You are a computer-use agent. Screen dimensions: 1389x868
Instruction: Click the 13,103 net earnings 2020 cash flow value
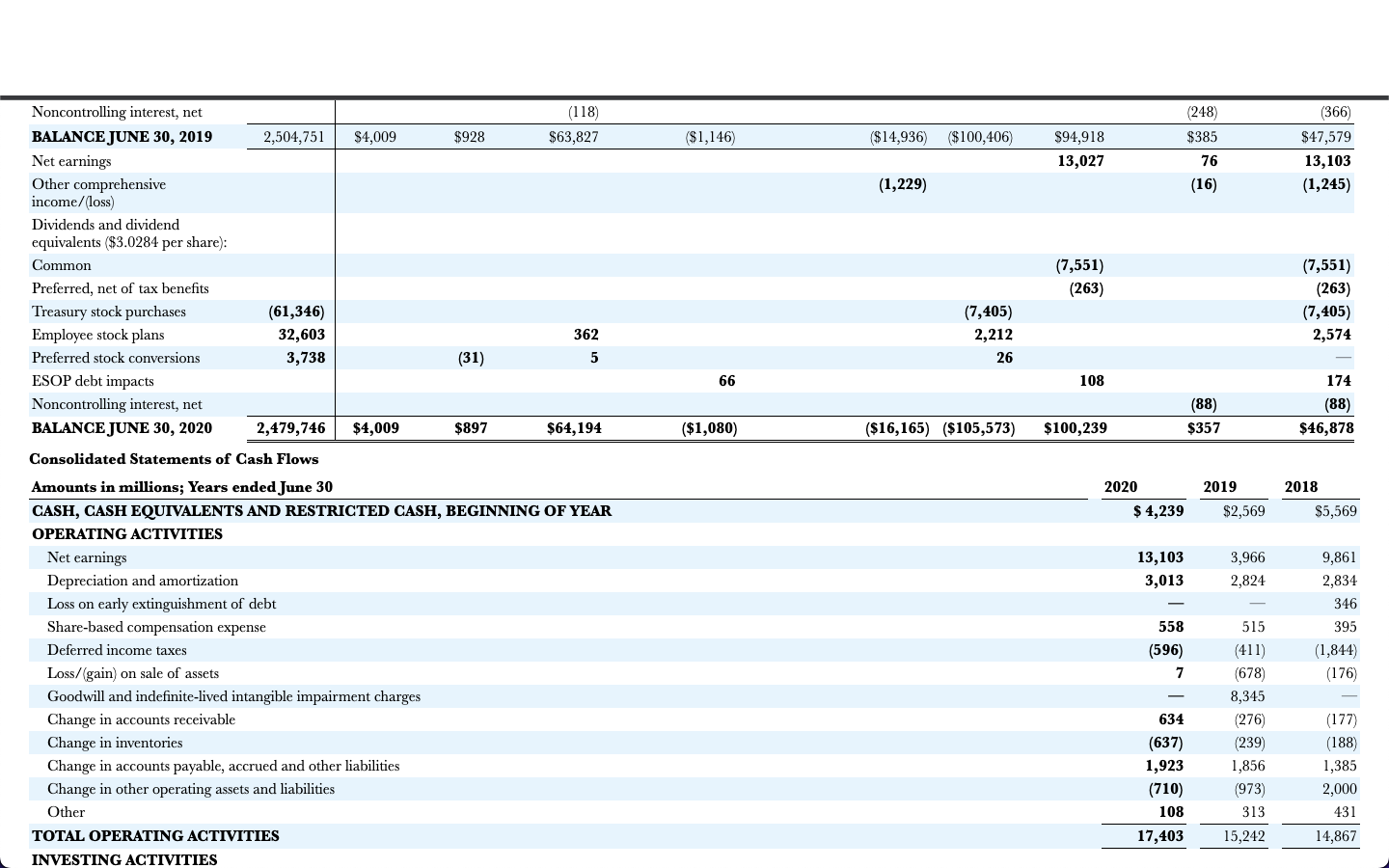point(1160,557)
